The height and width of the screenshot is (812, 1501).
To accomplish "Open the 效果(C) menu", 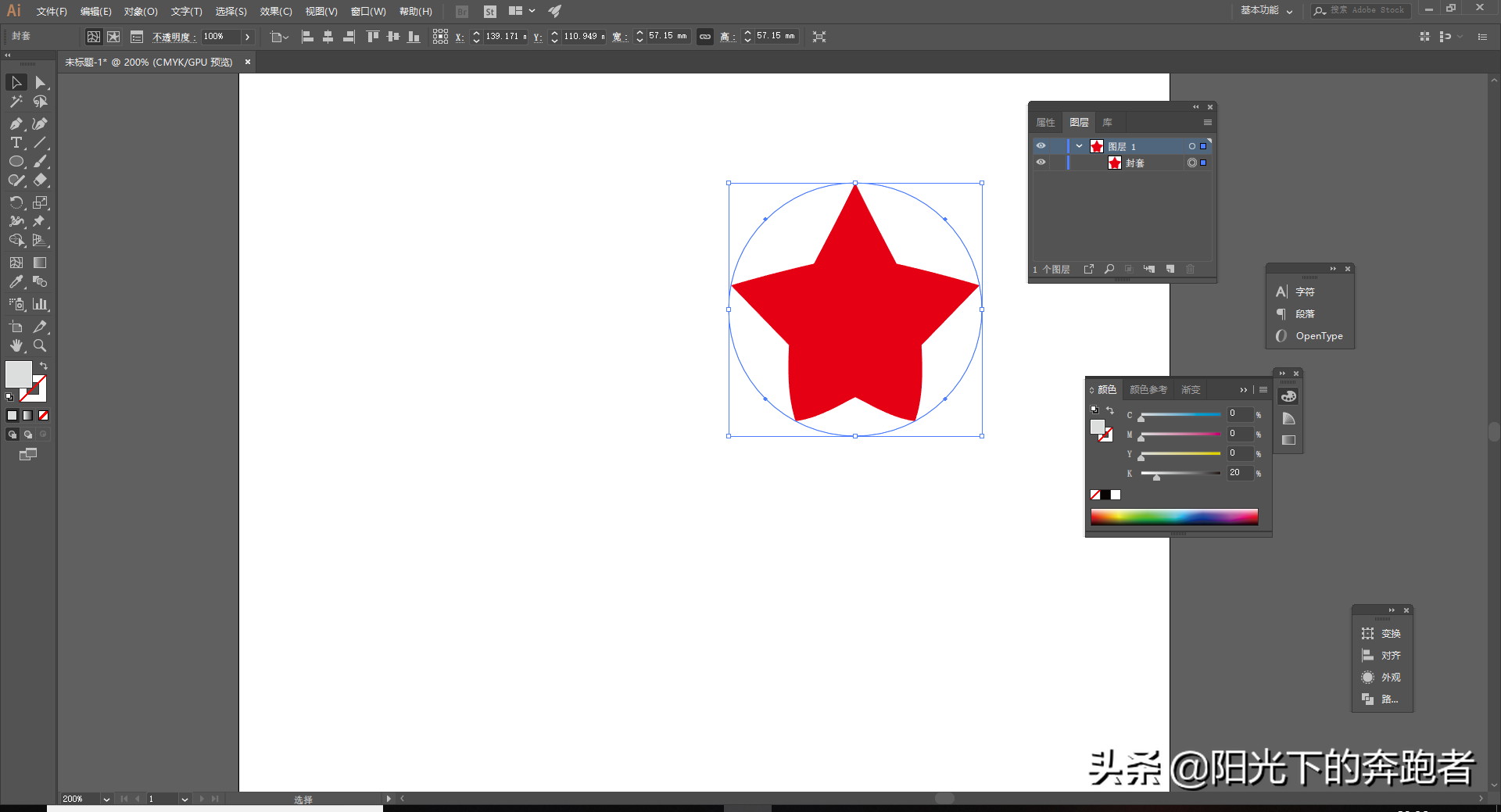I will pyautogui.click(x=275, y=12).
